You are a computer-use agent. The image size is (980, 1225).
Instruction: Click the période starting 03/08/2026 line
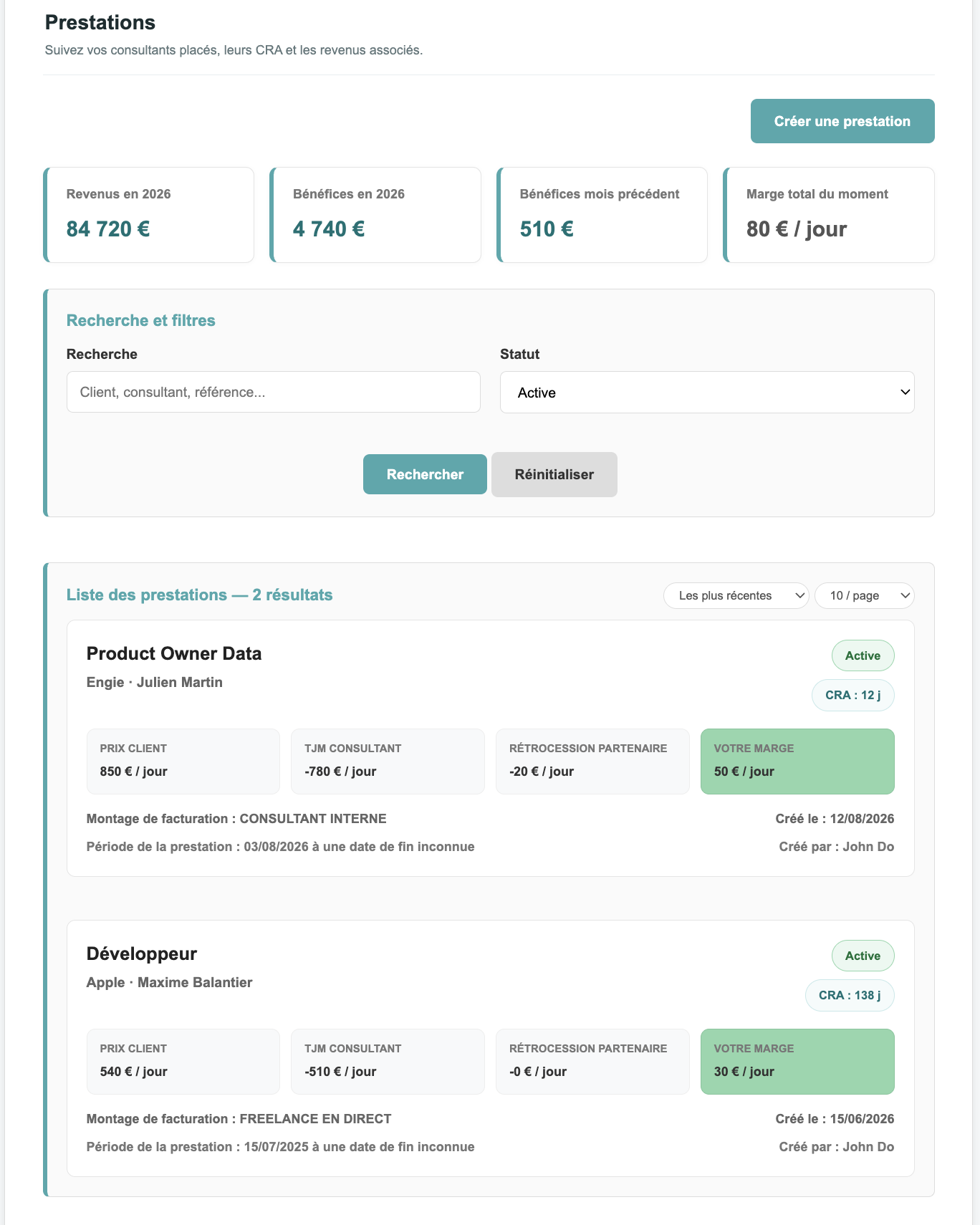tap(281, 847)
